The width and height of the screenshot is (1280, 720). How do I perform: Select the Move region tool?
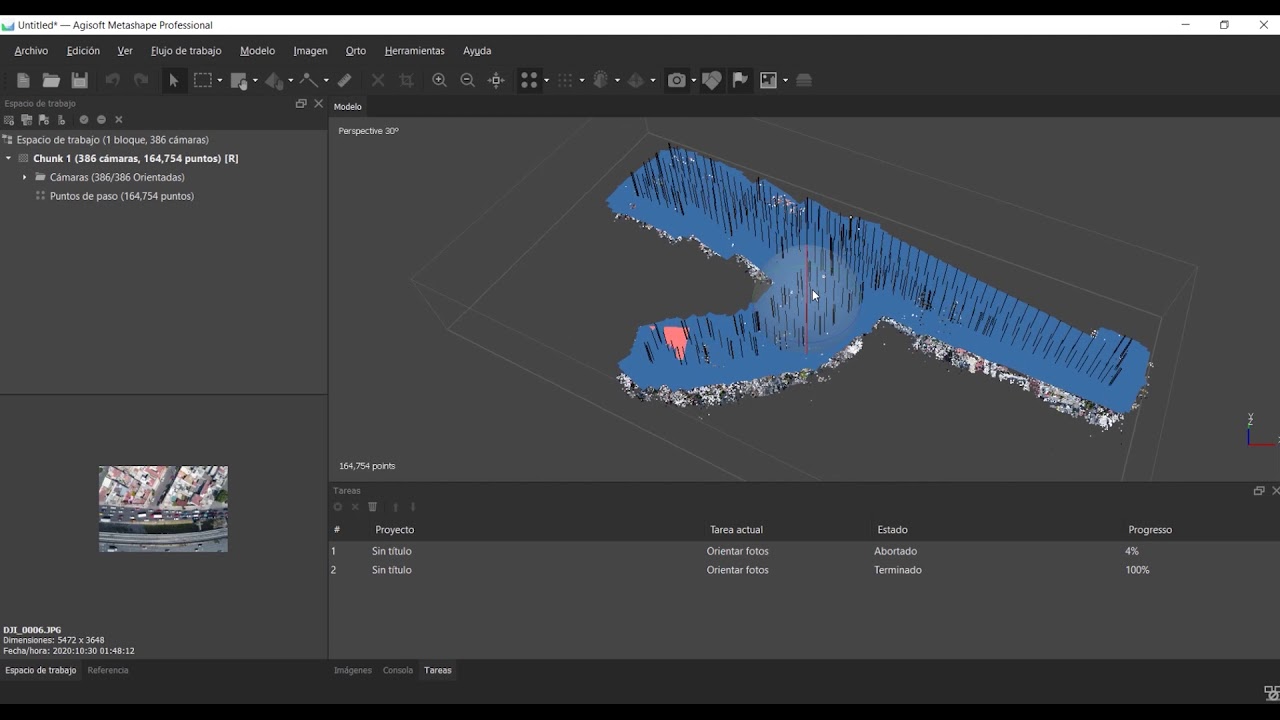[239, 81]
